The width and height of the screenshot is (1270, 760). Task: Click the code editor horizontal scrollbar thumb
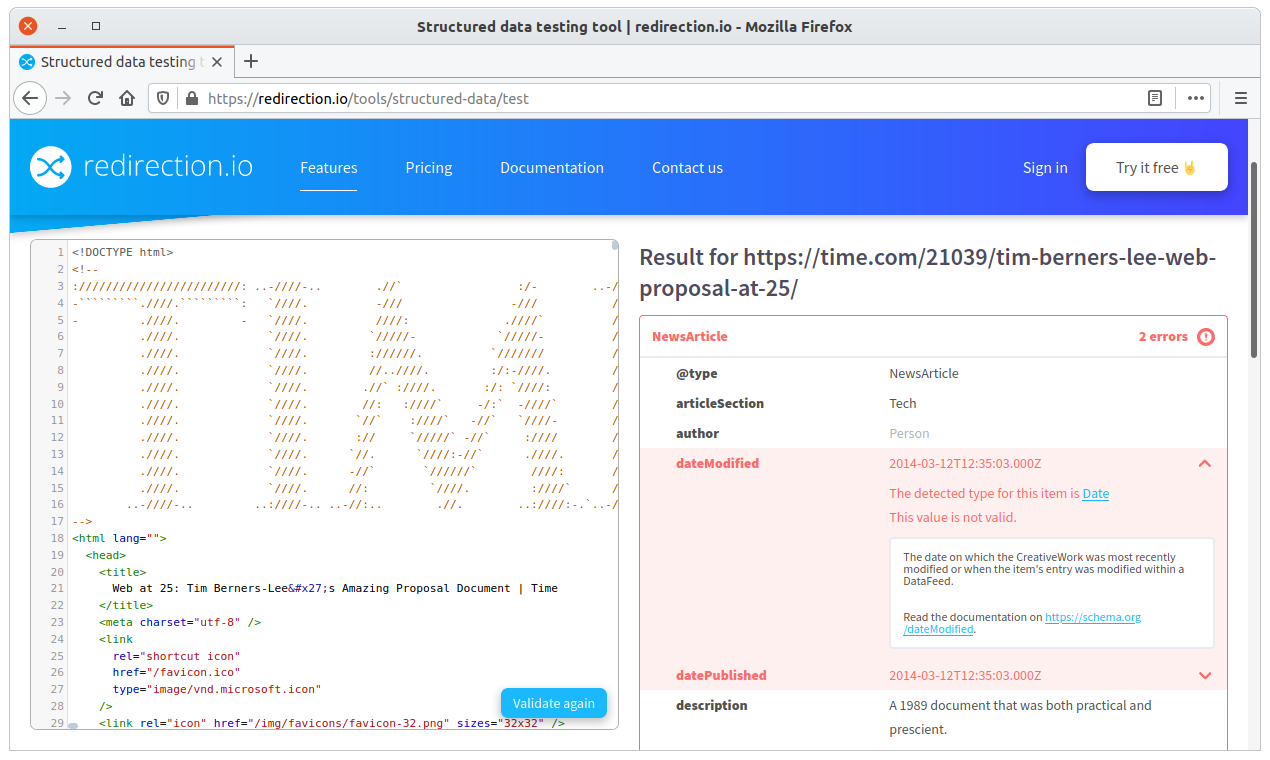[73, 726]
